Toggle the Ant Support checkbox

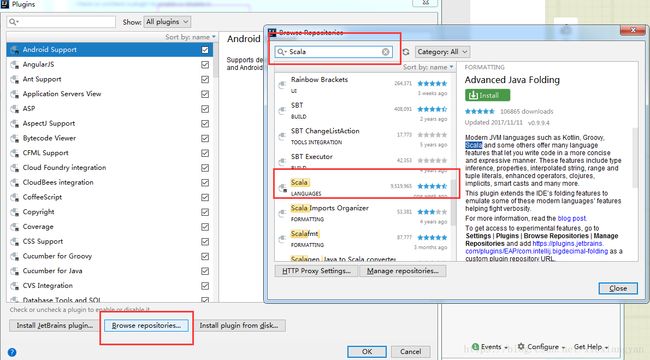(205, 79)
